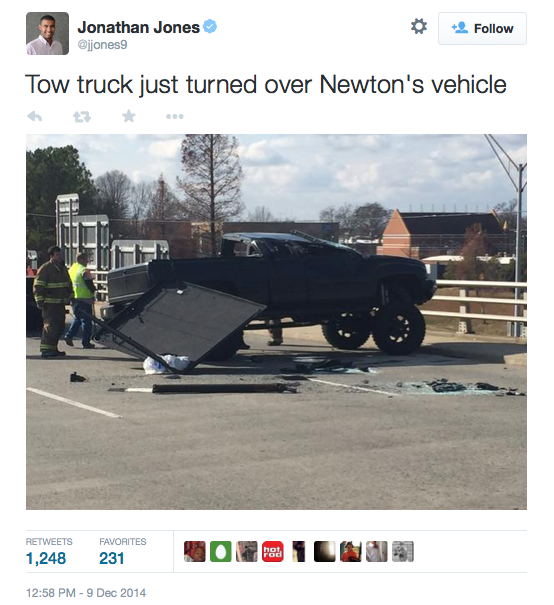Click the green egg avatar
Image resolution: width=554 pixels, height=605 pixels.
pos(221,551)
